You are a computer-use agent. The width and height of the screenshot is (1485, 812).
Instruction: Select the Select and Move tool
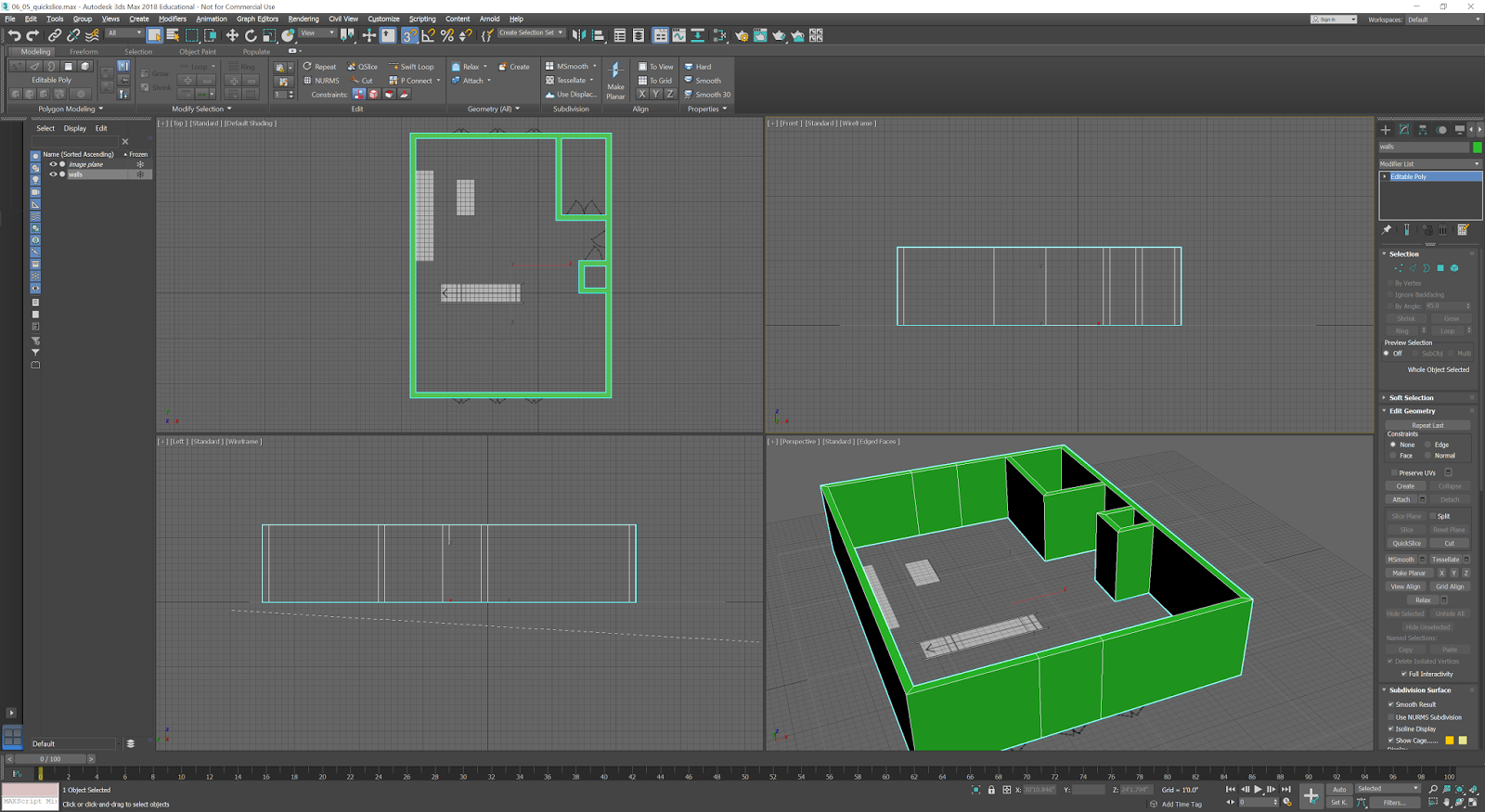[x=232, y=35]
